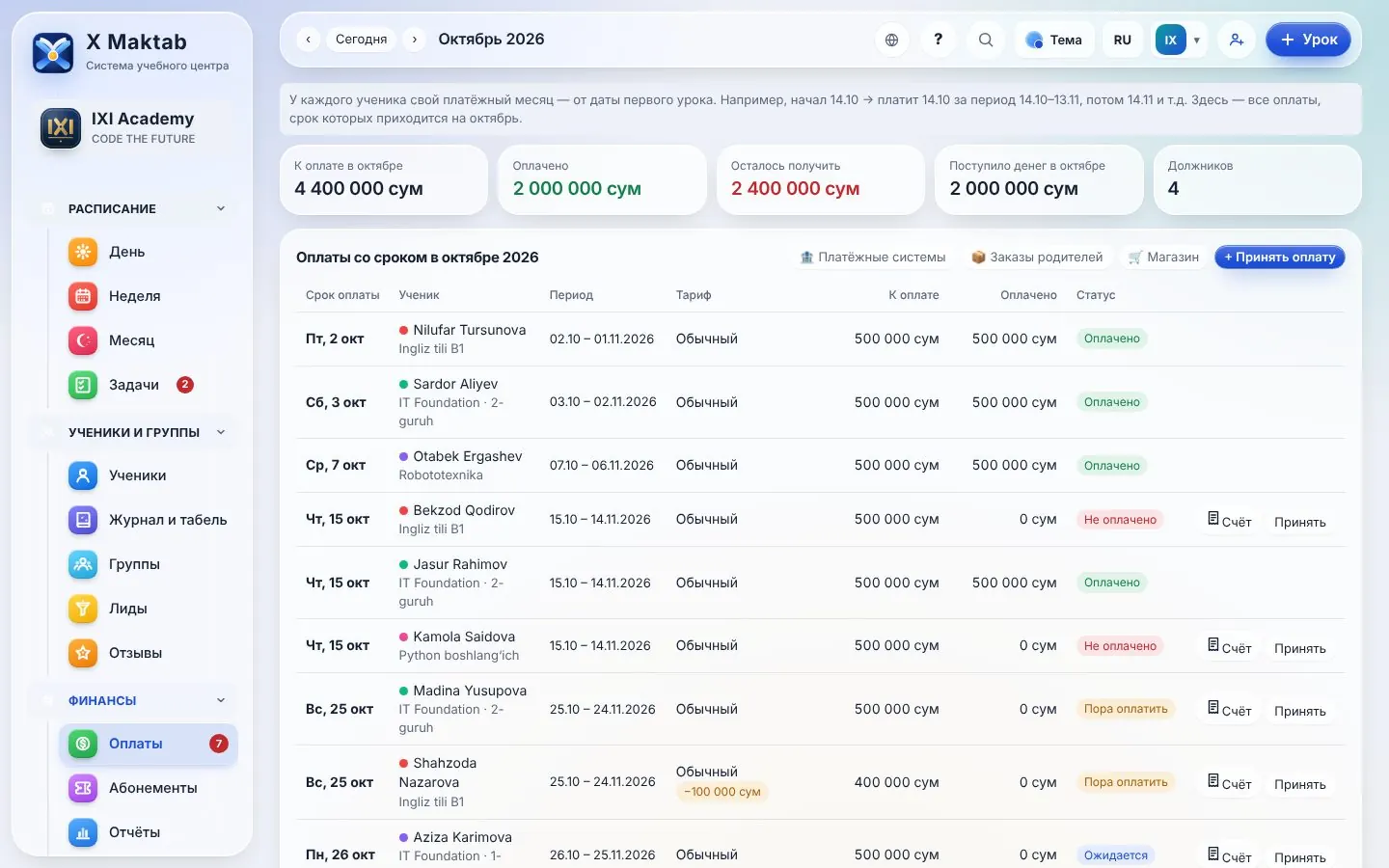Toggle the Тема theme switch
The height and width of the screenshot is (868, 1389).
[x=1054, y=40]
